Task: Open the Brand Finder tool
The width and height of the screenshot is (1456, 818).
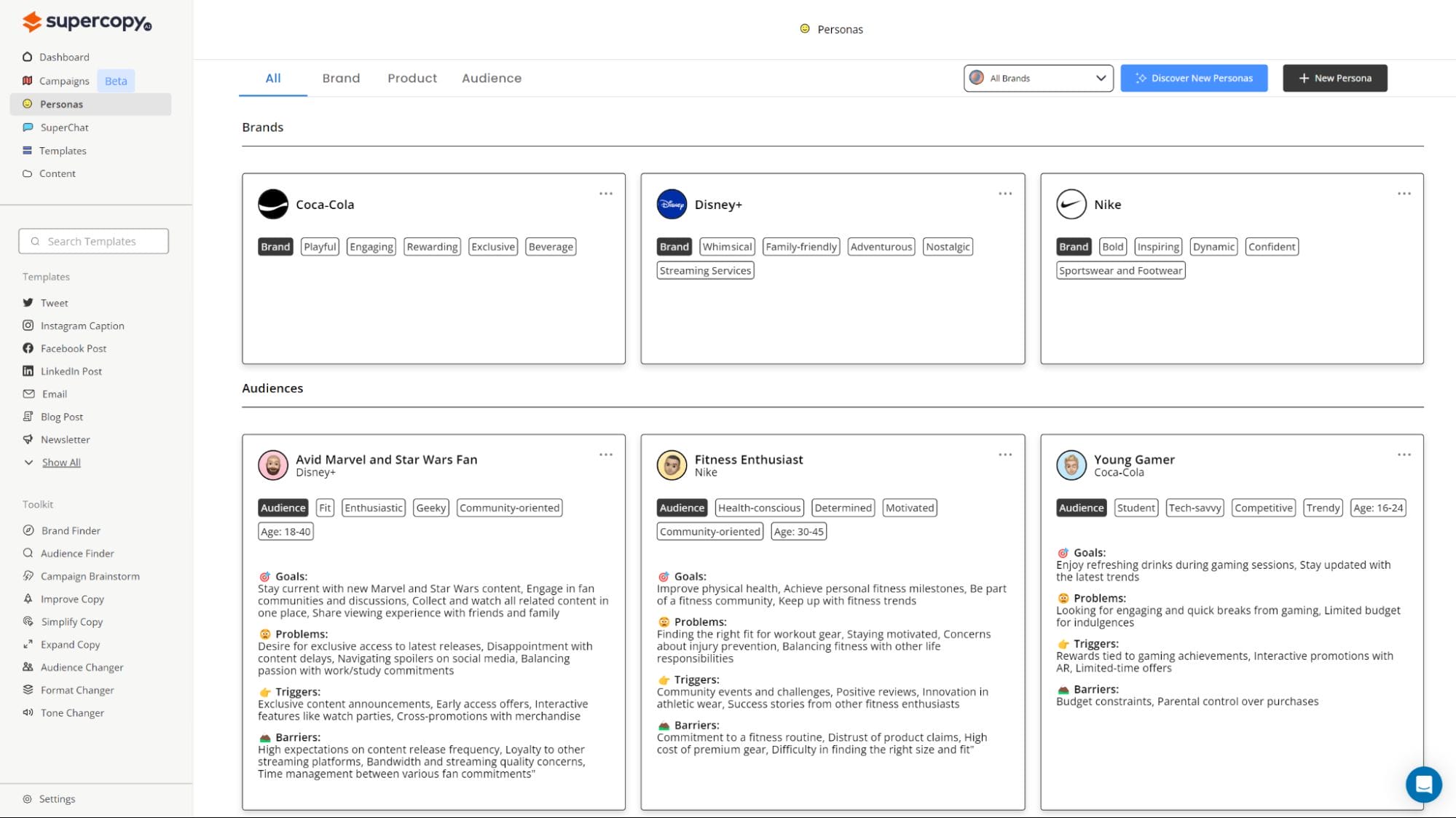Action: [70, 530]
